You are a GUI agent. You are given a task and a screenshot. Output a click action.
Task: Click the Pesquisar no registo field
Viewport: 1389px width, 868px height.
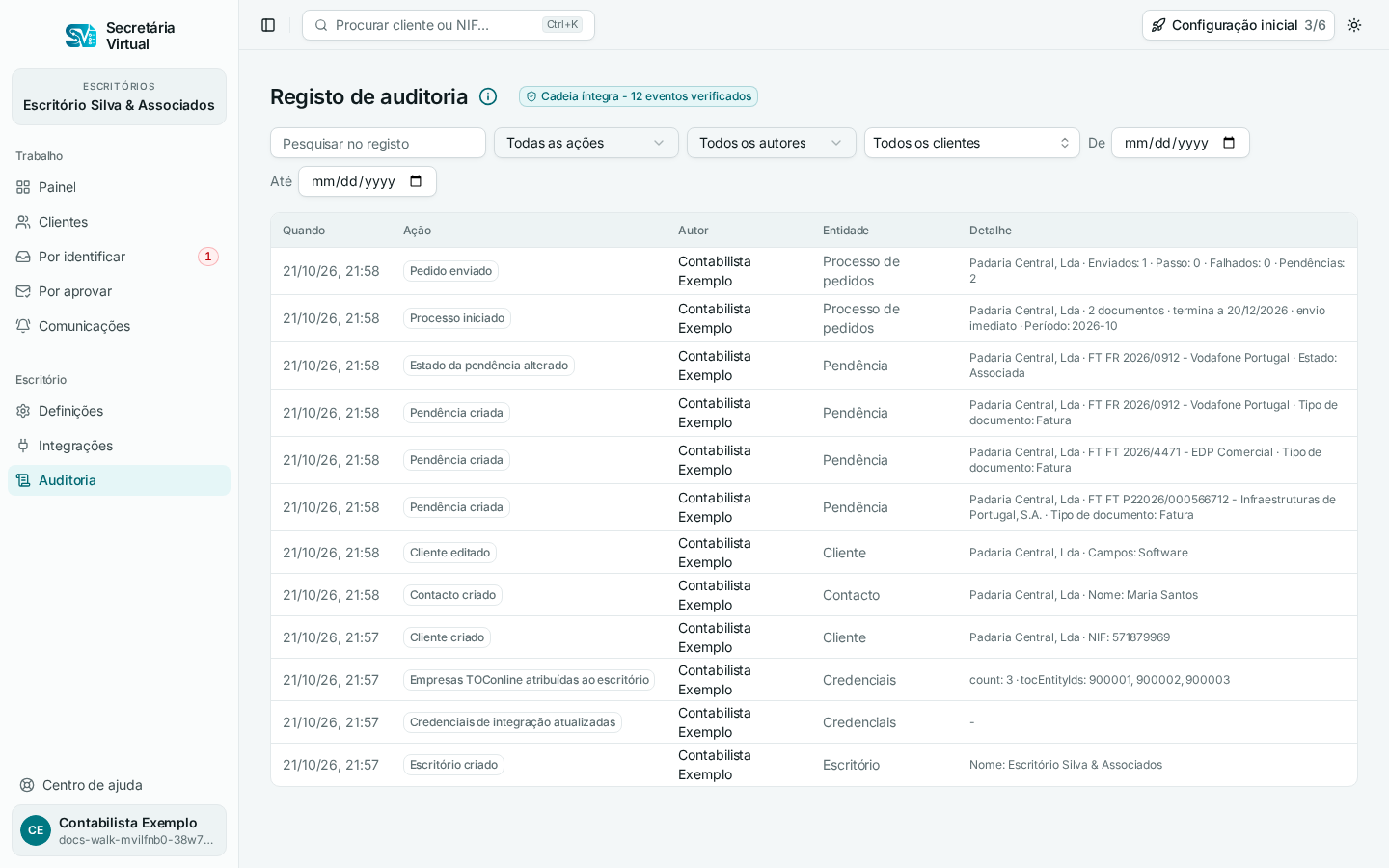[378, 143]
